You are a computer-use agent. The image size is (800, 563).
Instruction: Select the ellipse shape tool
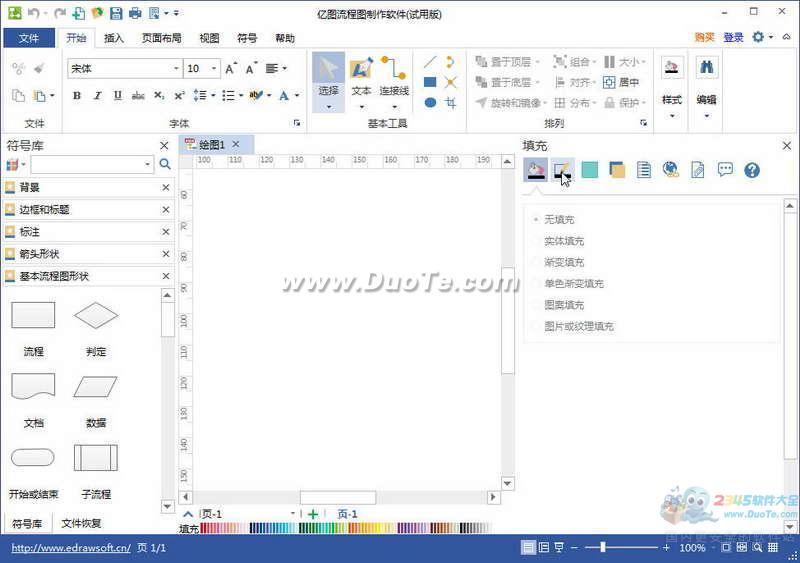(430, 103)
